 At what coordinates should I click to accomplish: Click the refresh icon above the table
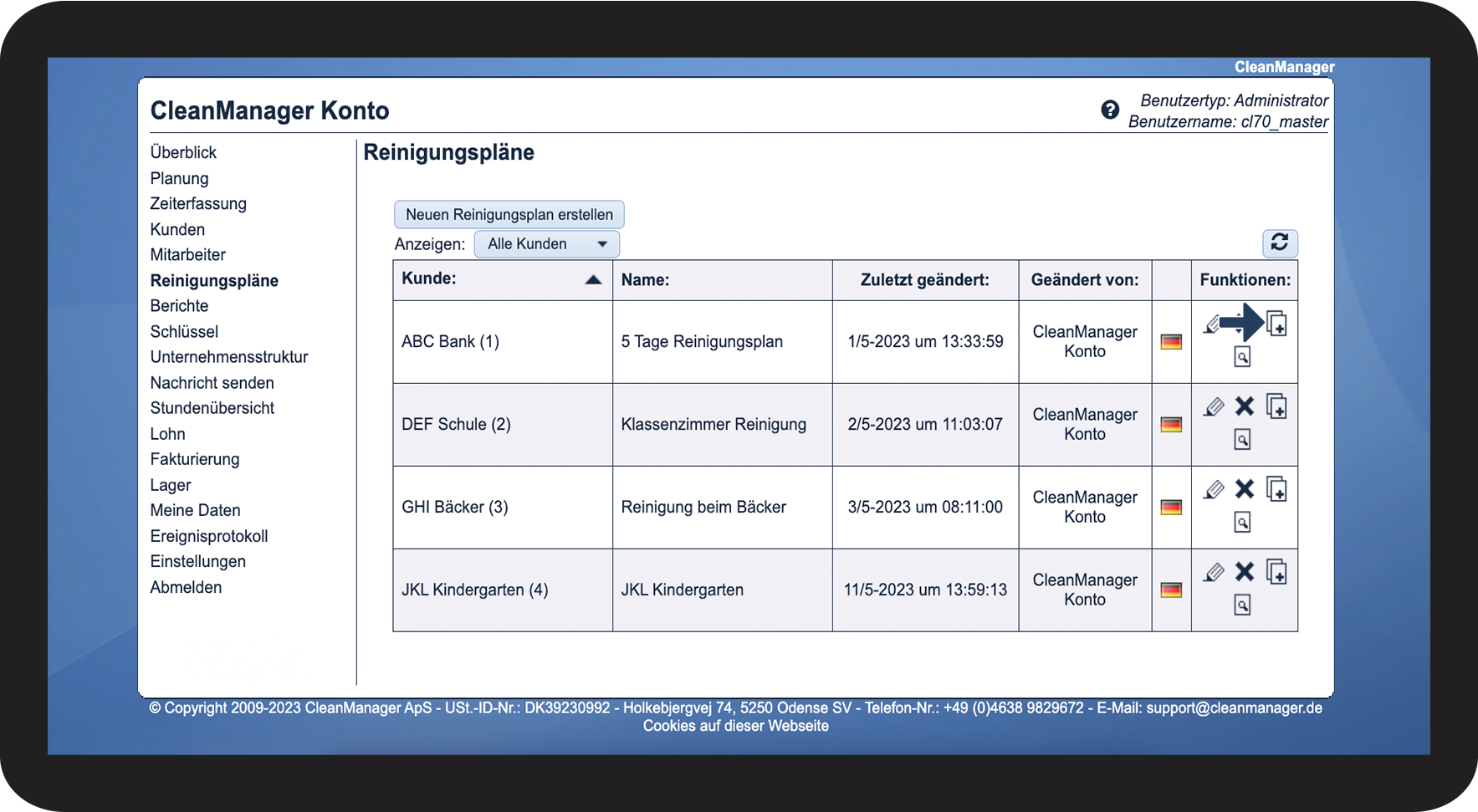(1279, 243)
